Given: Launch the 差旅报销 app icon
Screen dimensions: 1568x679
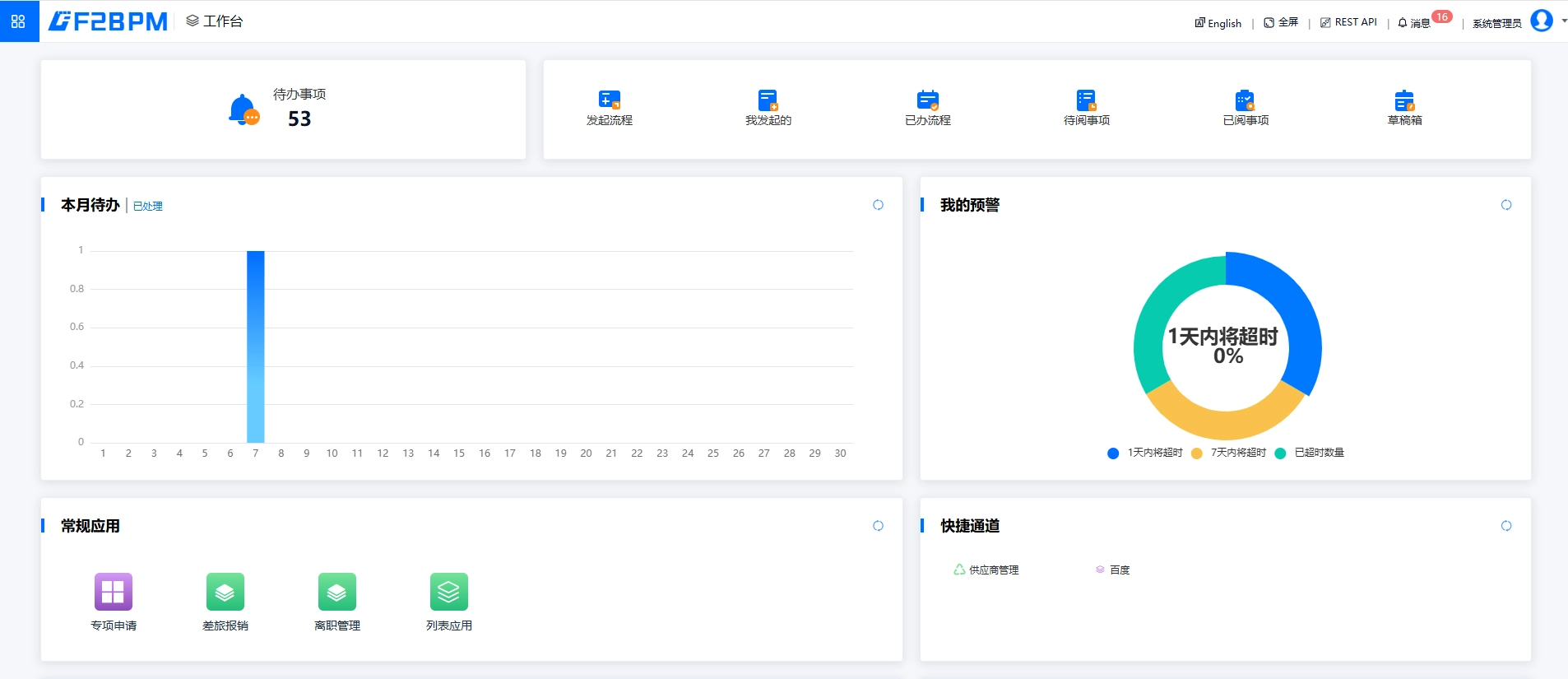Looking at the screenshot, I should click(225, 592).
